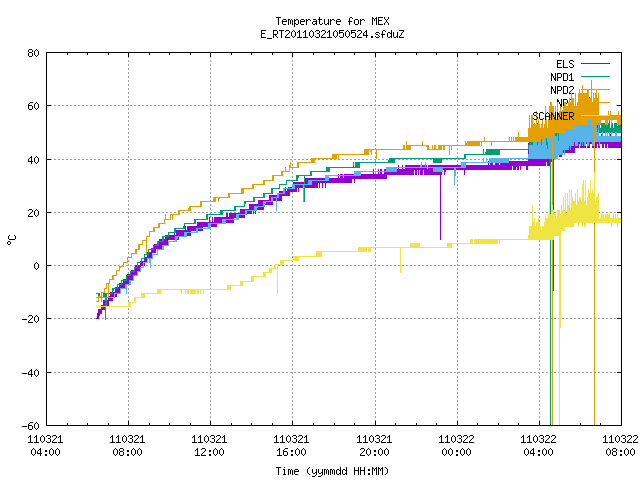Screen dimensions: 640x480
Task: Click the y-axis tick label -20
Action: [x=31, y=319]
